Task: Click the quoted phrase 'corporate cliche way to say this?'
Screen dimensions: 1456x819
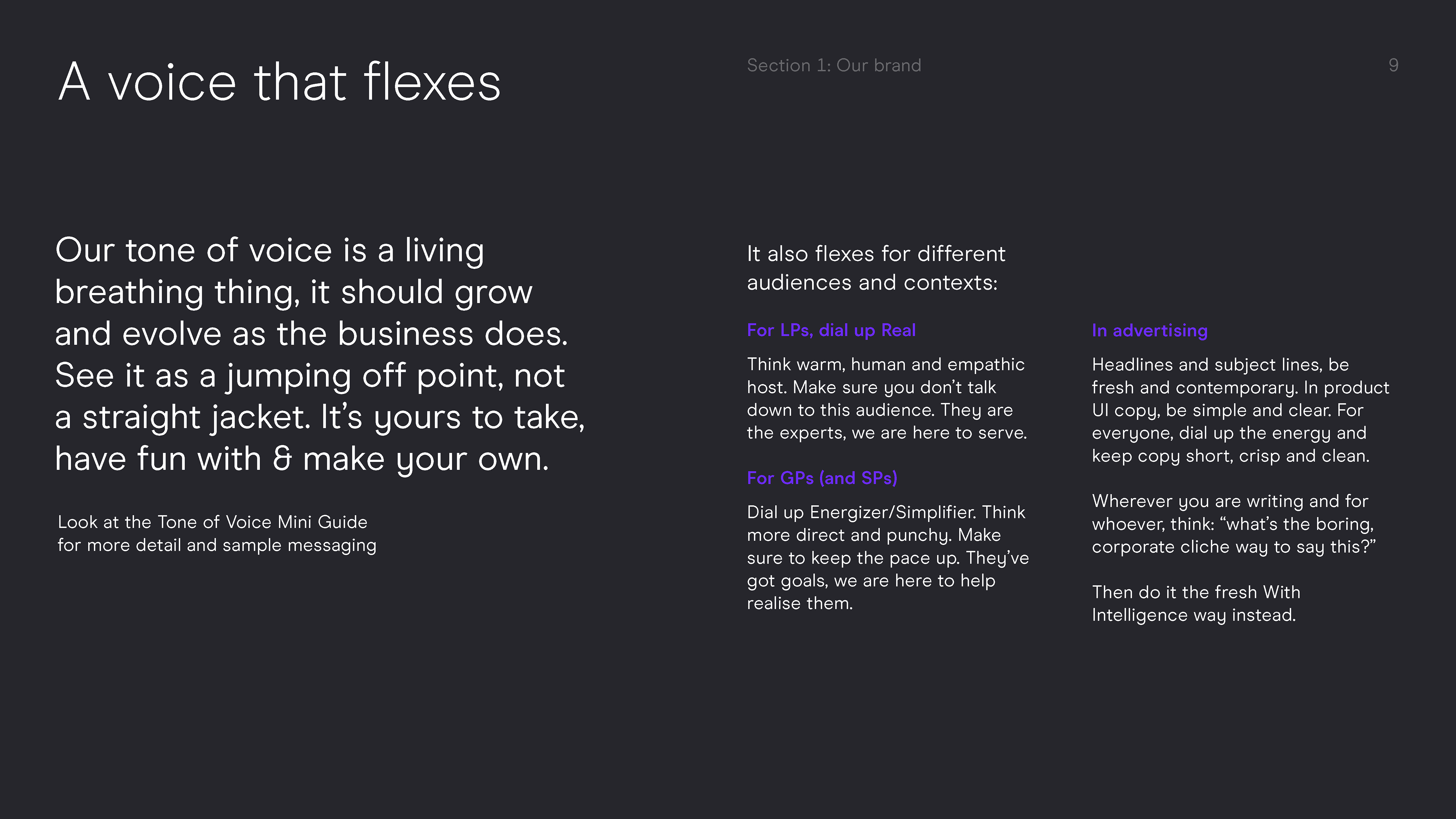Action: 1233,547
